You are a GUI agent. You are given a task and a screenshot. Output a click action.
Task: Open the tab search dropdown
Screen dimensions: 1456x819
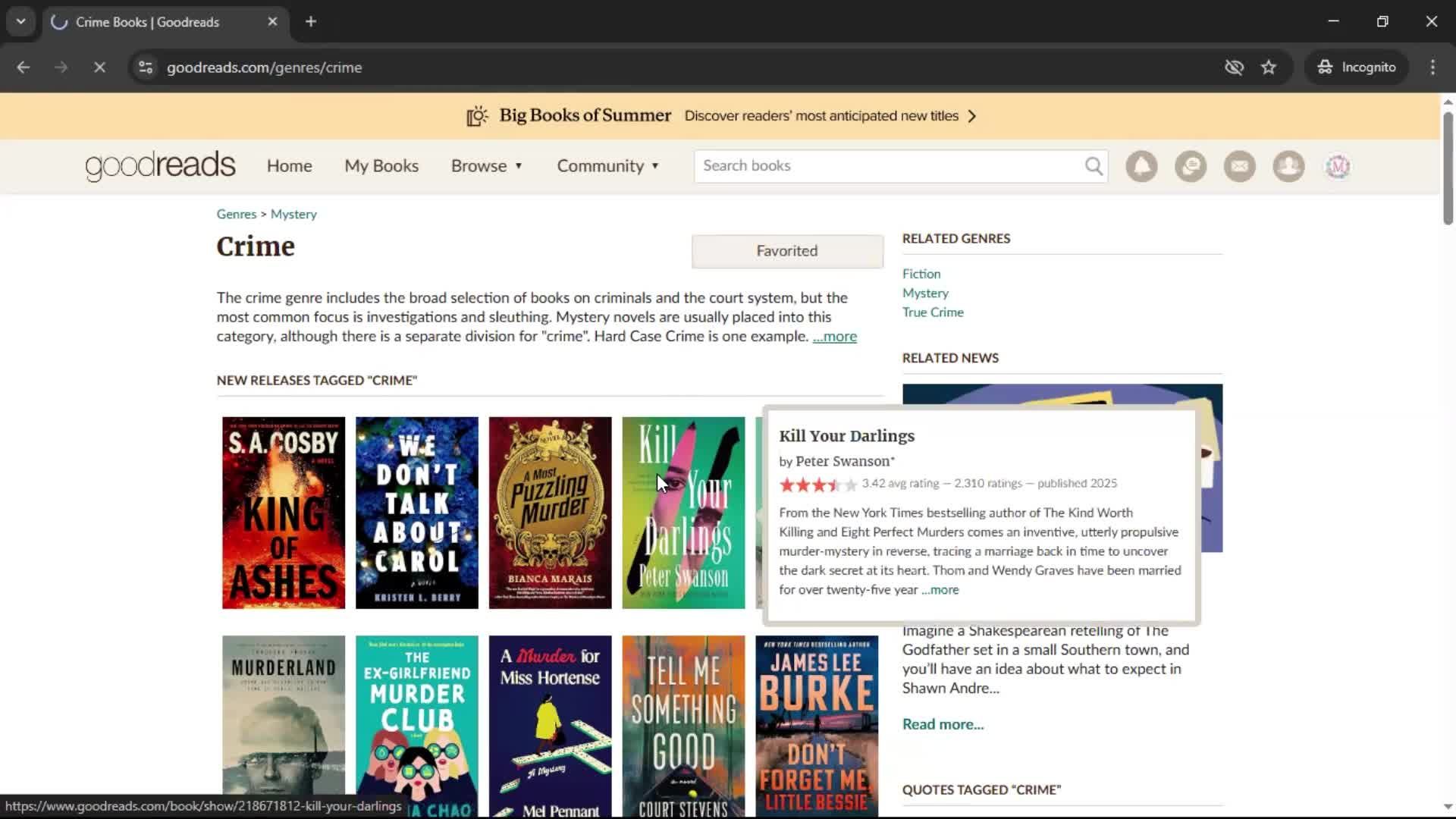pyautogui.click(x=21, y=22)
